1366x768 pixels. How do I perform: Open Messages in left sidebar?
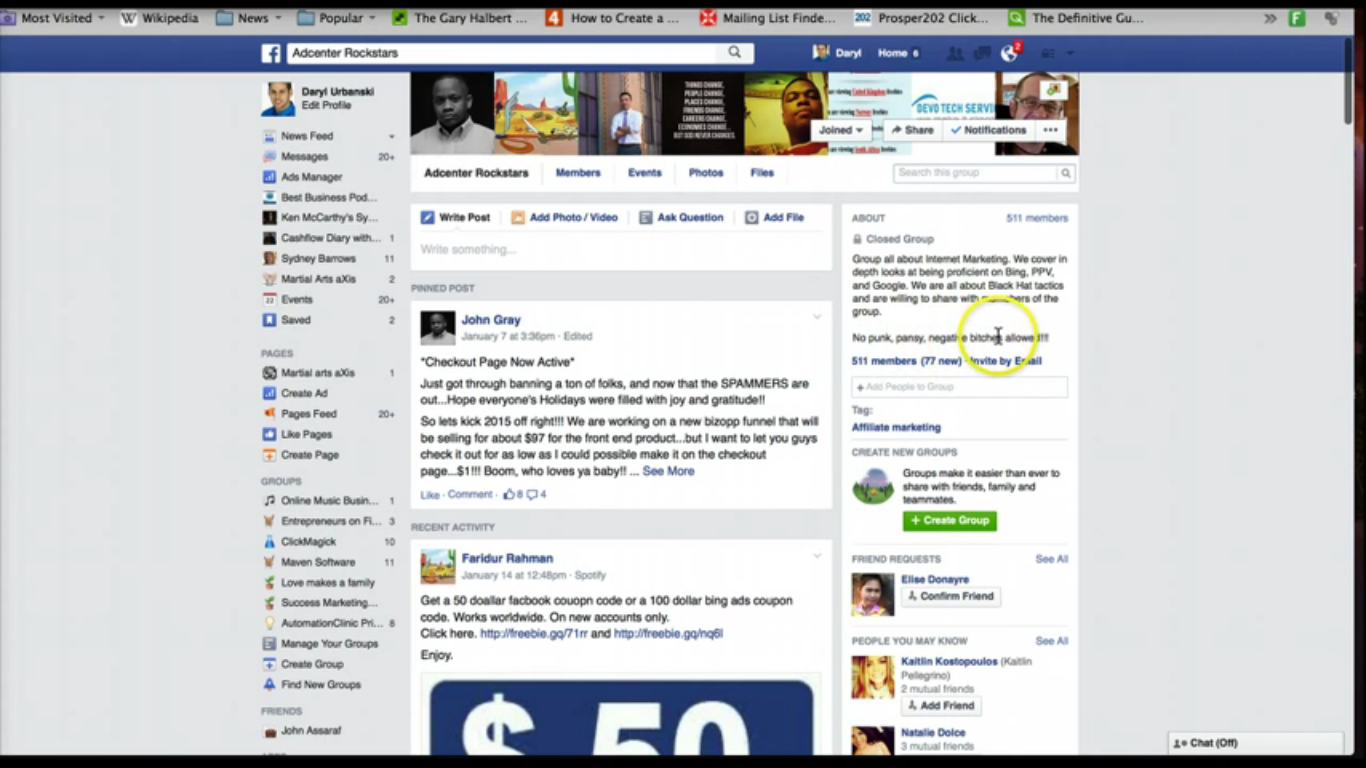(304, 157)
